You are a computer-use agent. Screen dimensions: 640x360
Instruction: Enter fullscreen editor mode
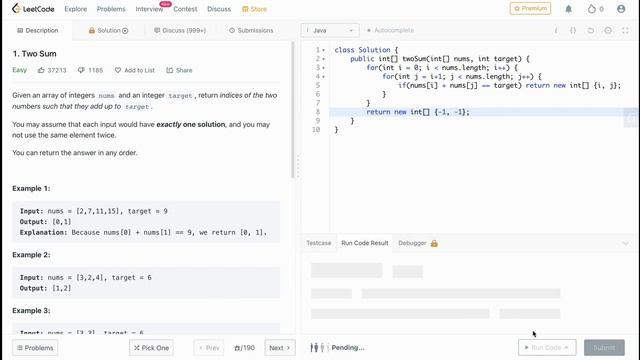pos(625,30)
